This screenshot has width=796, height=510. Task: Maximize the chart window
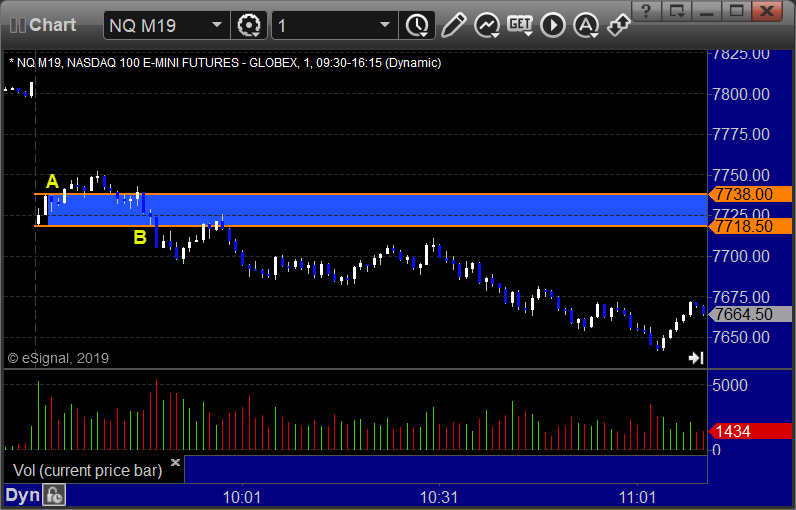[736, 11]
